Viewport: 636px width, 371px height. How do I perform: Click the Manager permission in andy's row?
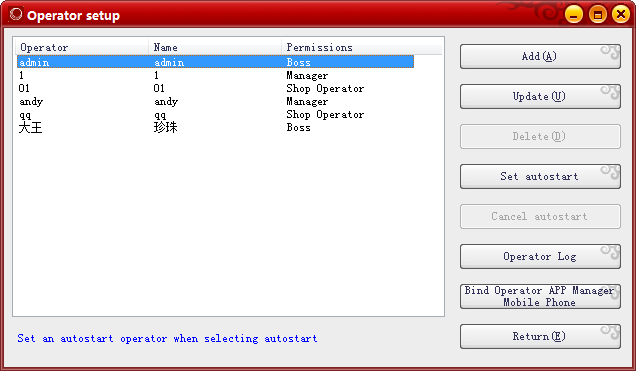[x=307, y=101]
